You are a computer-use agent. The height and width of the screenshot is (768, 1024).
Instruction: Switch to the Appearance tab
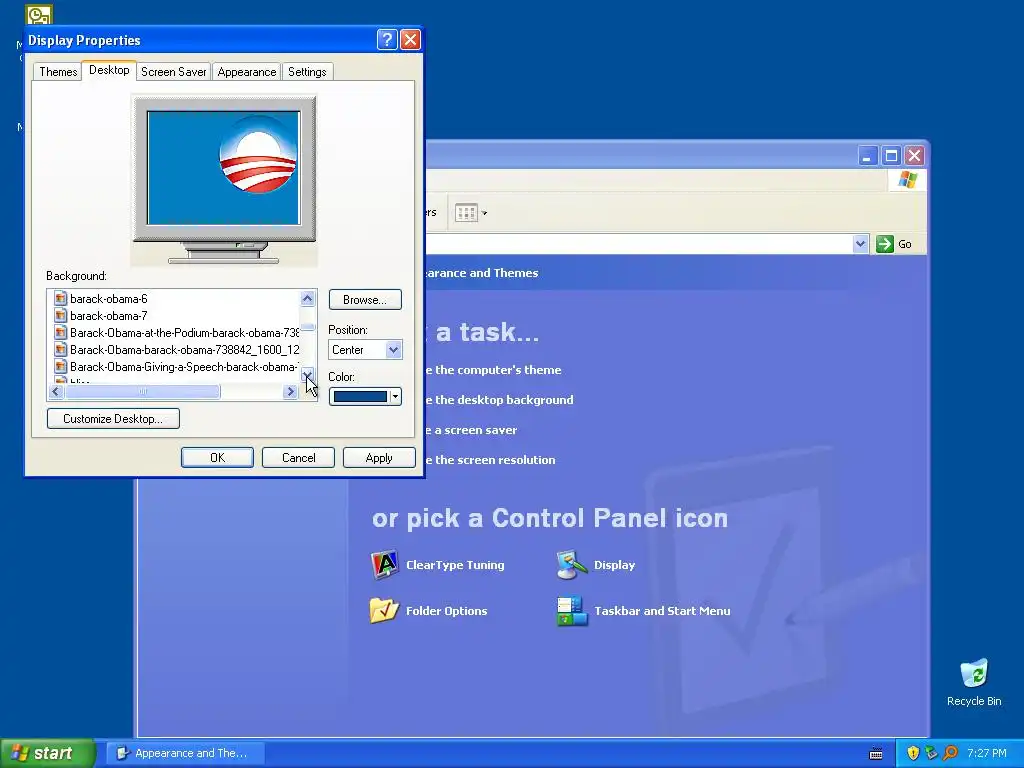click(247, 72)
